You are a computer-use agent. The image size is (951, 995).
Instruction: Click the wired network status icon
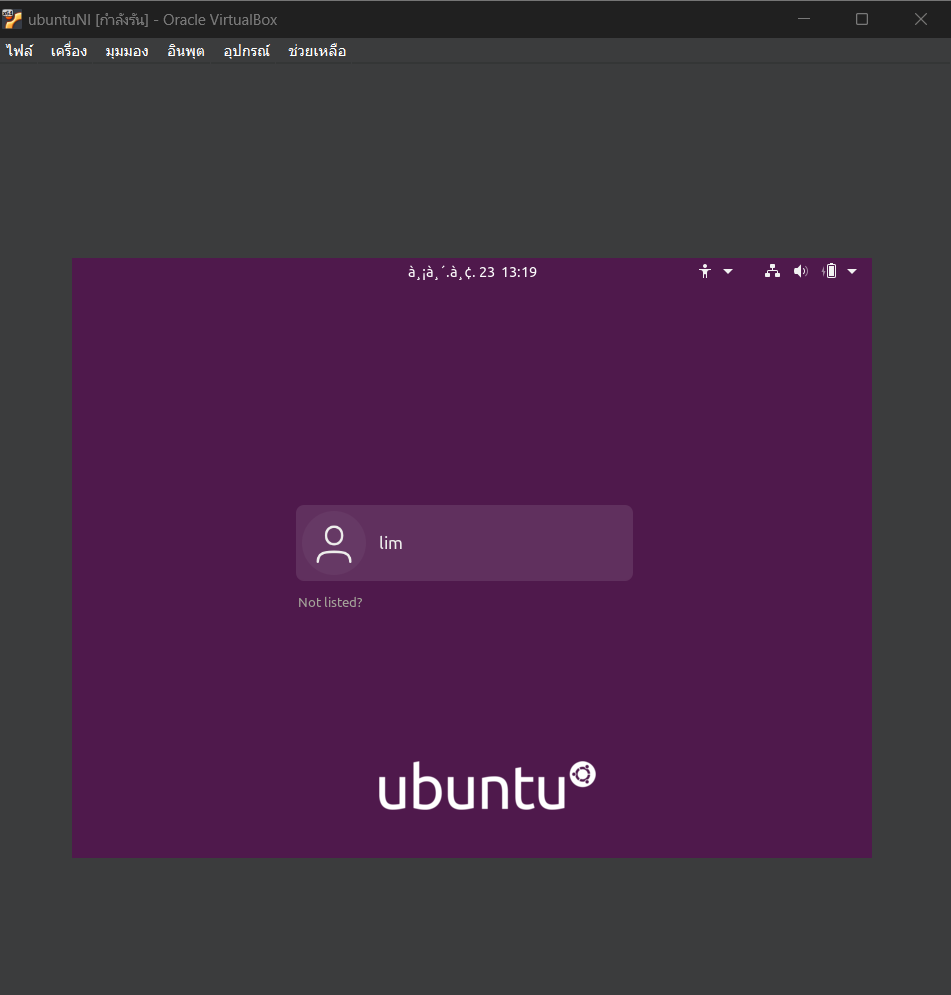click(x=772, y=271)
